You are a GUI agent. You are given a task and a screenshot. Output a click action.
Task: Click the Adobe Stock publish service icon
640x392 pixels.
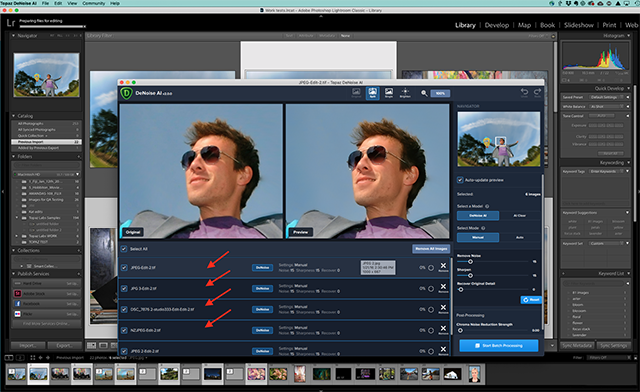[x=18, y=294]
